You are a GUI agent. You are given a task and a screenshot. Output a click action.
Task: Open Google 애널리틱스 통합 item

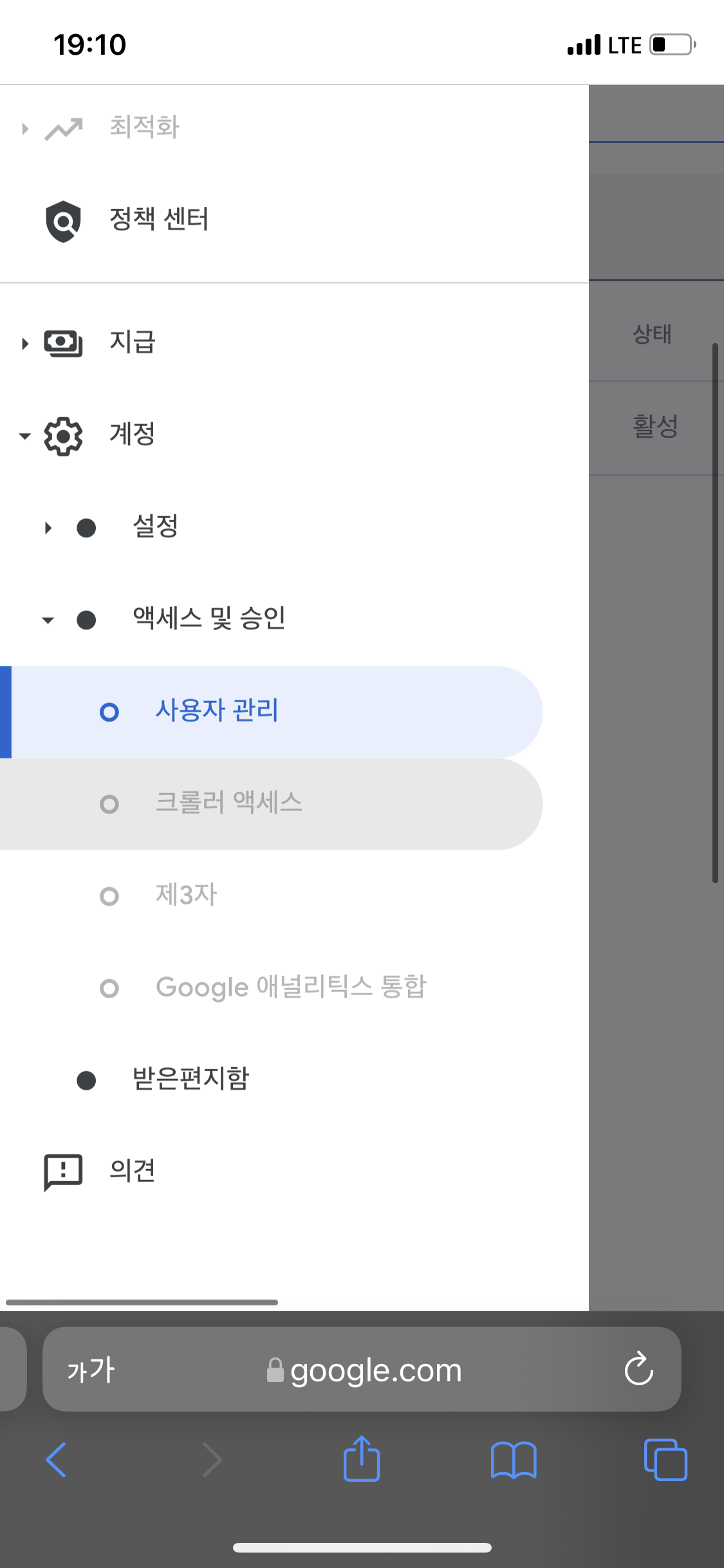pyautogui.click(x=291, y=987)
